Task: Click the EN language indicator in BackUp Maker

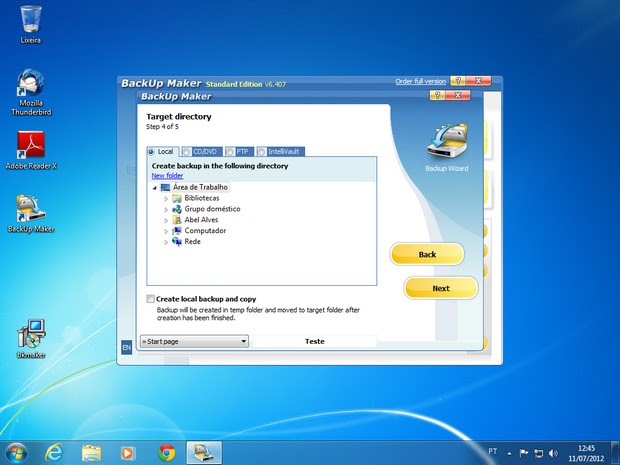Action: (127, 348)
